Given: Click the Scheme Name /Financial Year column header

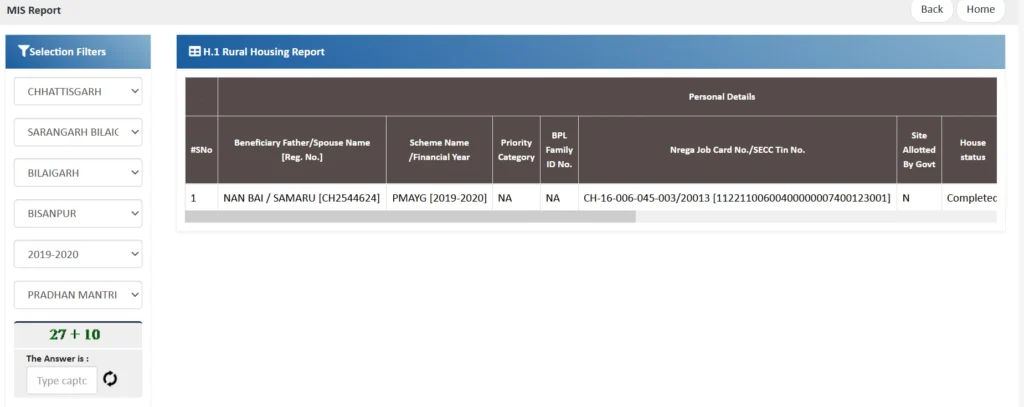Looking at the screenshot, I should point(438,150).
